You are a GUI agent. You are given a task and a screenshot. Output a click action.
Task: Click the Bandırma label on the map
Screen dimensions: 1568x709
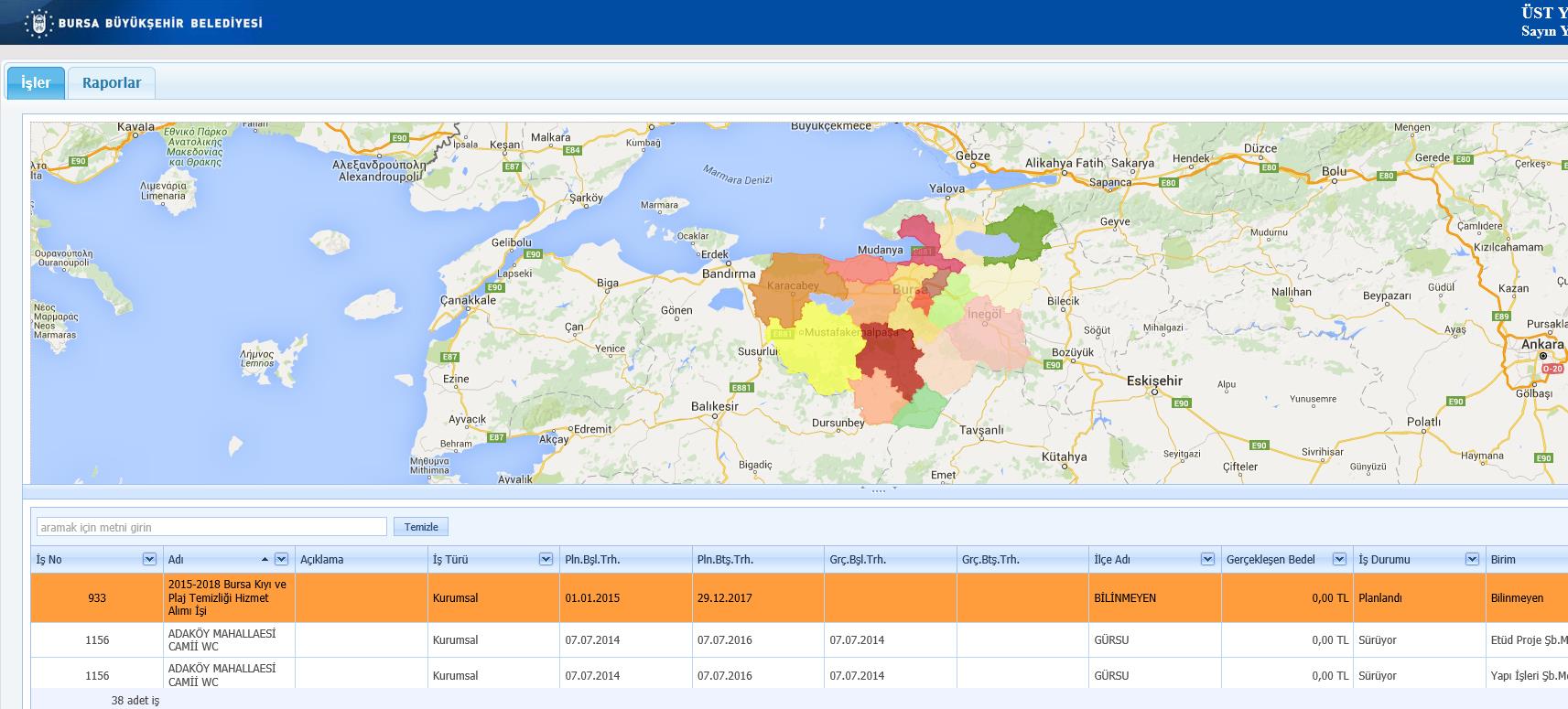point(729,274)
